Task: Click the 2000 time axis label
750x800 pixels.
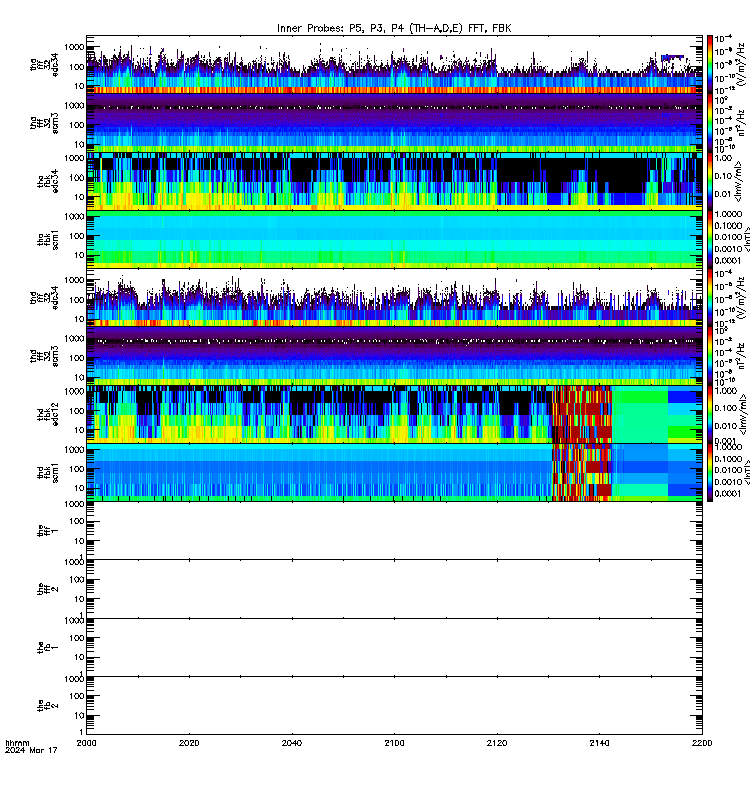Action: 86,743
